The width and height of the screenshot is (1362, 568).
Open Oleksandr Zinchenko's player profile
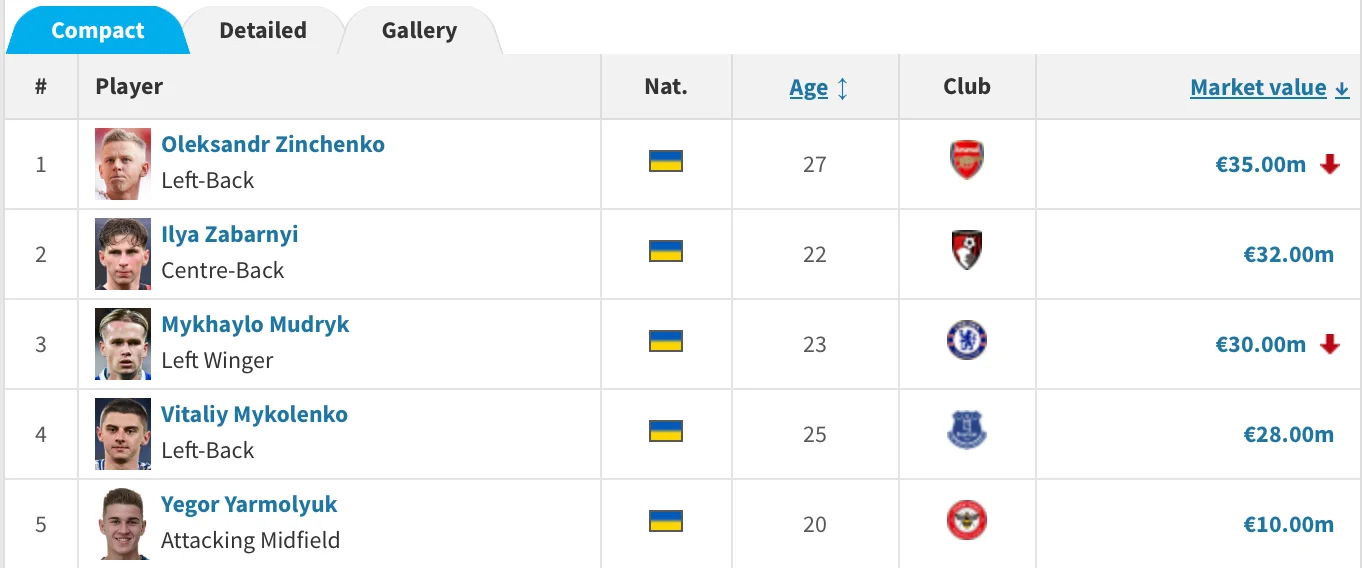point(273,144)
